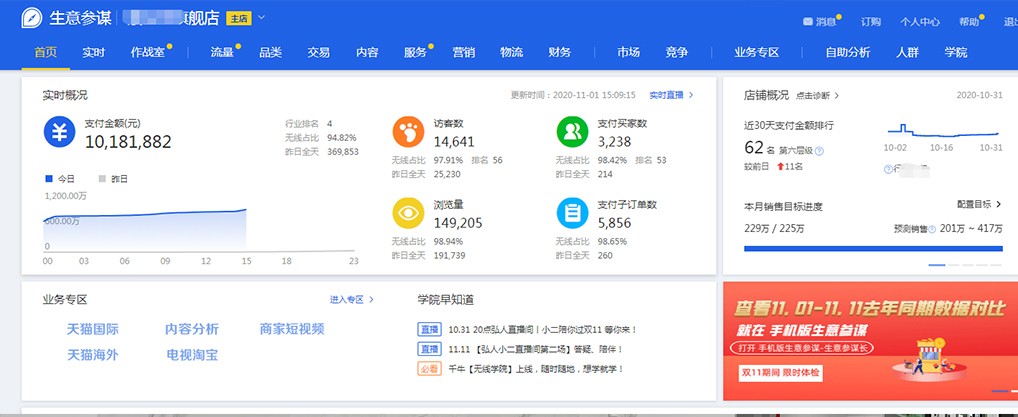Open the 实时 tab

coord(93,53)
